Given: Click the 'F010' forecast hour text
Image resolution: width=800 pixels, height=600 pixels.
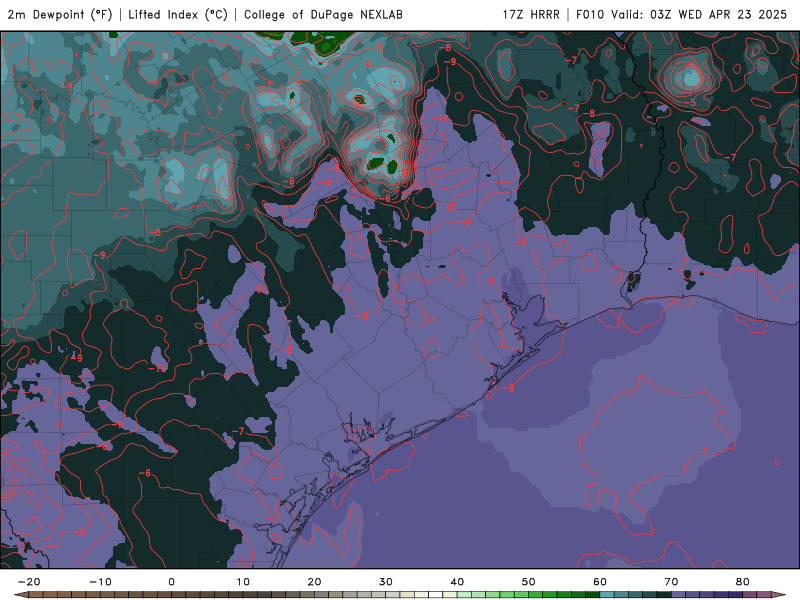Looking at the screenshot, I should pyautogui.click(x=591, y=14).
